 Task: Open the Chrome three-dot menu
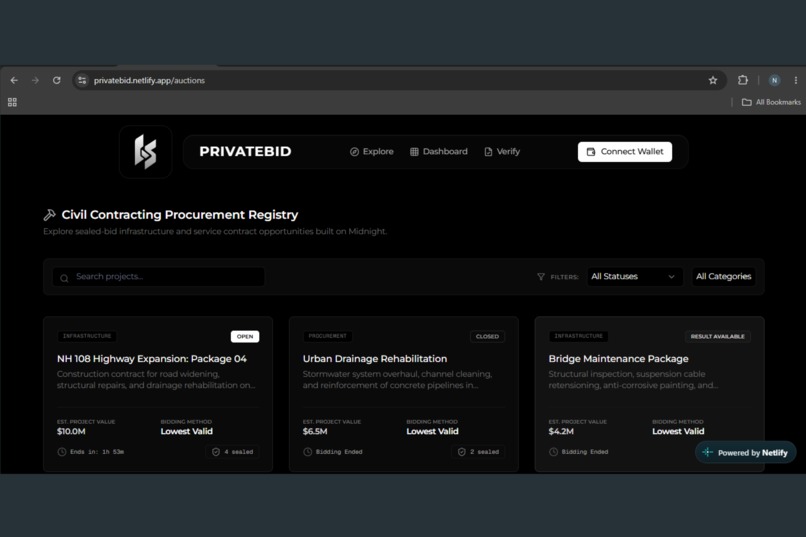[x=796, y=80]
